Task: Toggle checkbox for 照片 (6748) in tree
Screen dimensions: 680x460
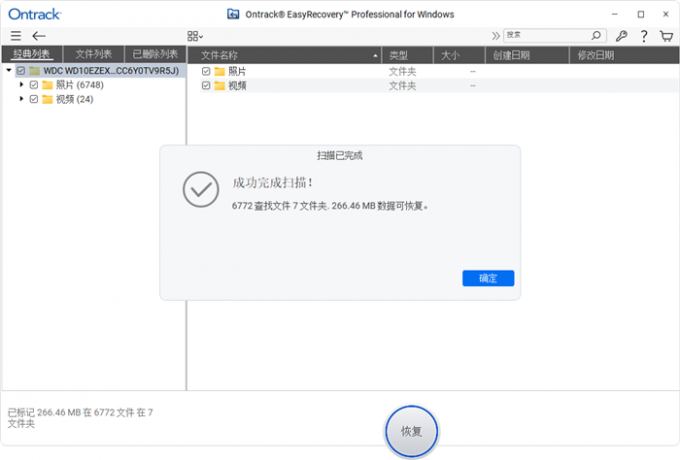Action: pos(34,85)
